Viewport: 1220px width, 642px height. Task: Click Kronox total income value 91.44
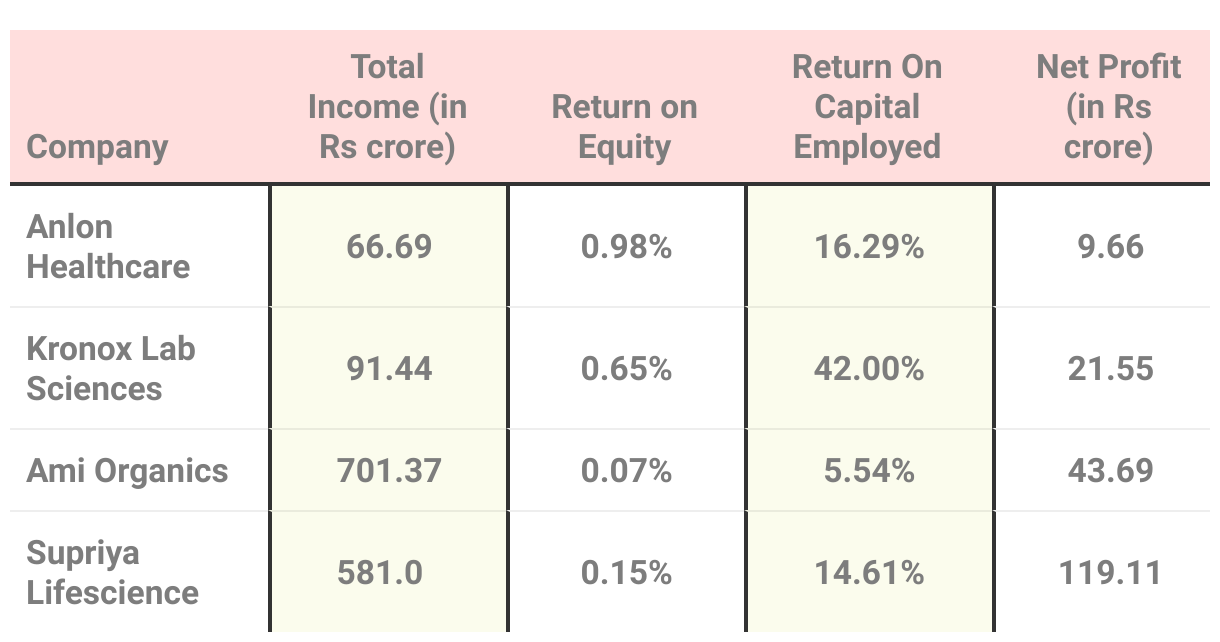pos(389,369)
